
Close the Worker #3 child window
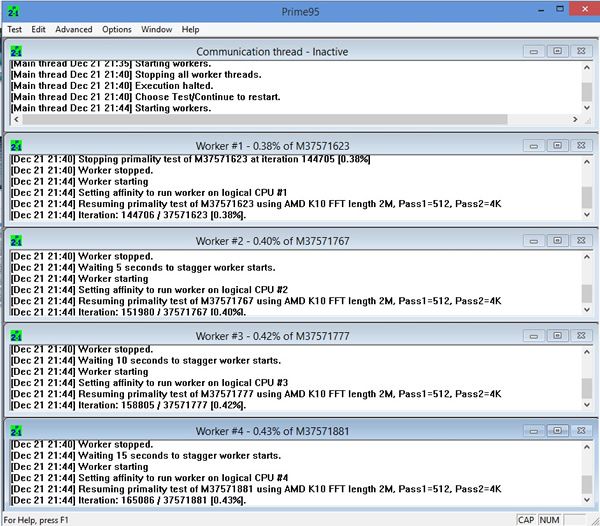[x=581, y=336]
